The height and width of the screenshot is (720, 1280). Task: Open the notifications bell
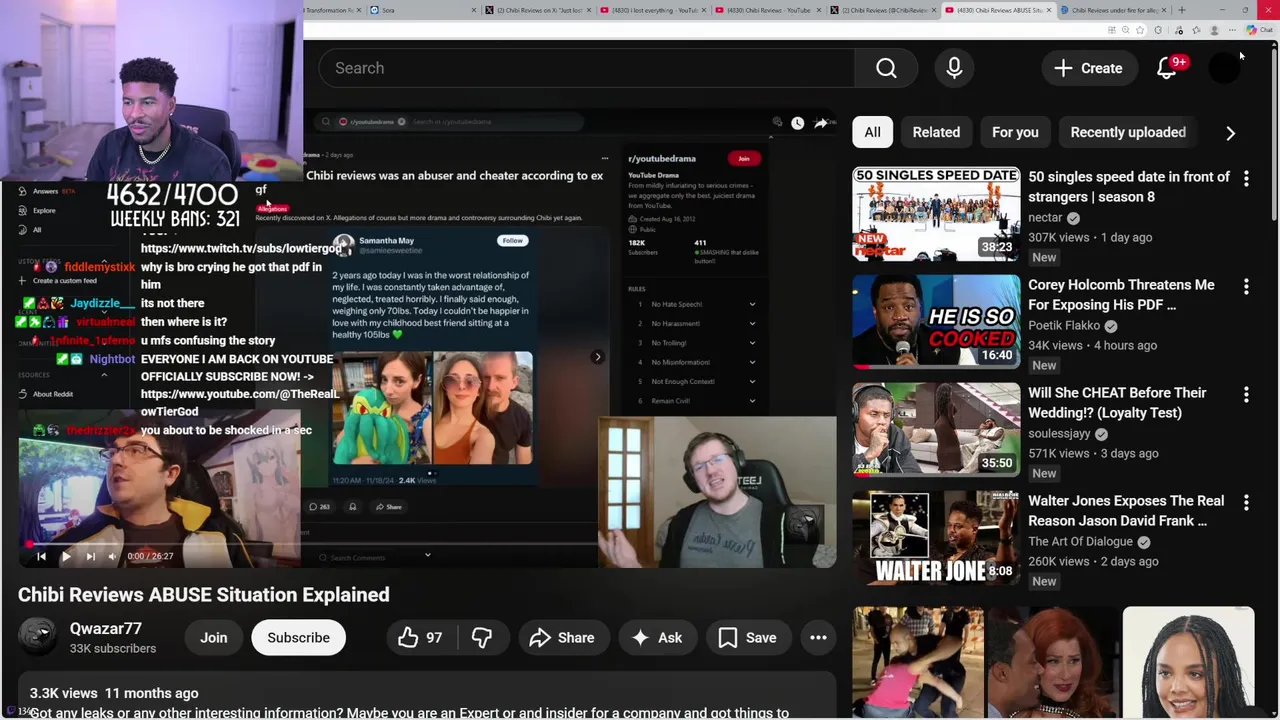pyautogui.click(x=1167, y=68)
